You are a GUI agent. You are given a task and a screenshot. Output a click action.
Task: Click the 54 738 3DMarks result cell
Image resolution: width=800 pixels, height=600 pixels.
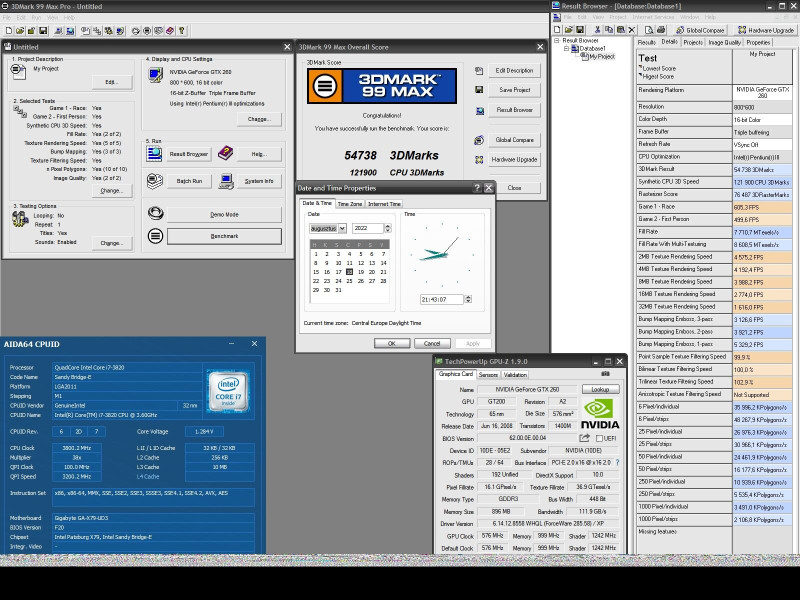[x=762, y=169]
